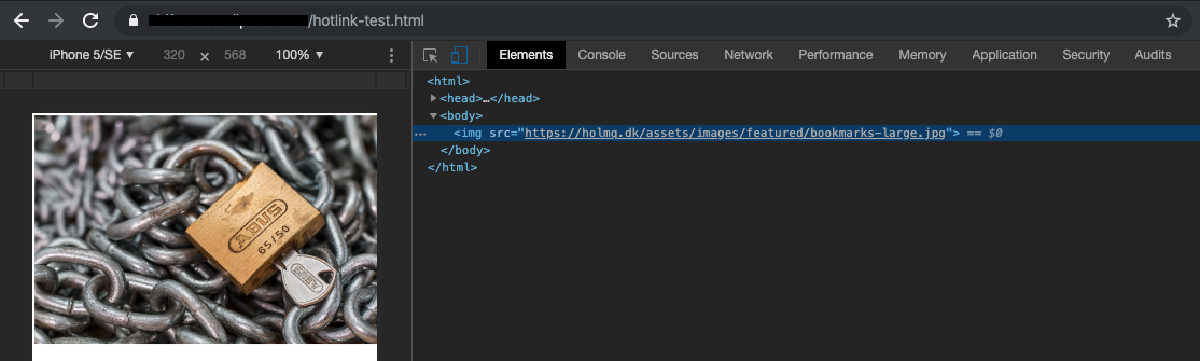Open the bookmarks-large.jpg src link
The height and width of the screenshot is (361, 1200).
[x=735, y=133]
